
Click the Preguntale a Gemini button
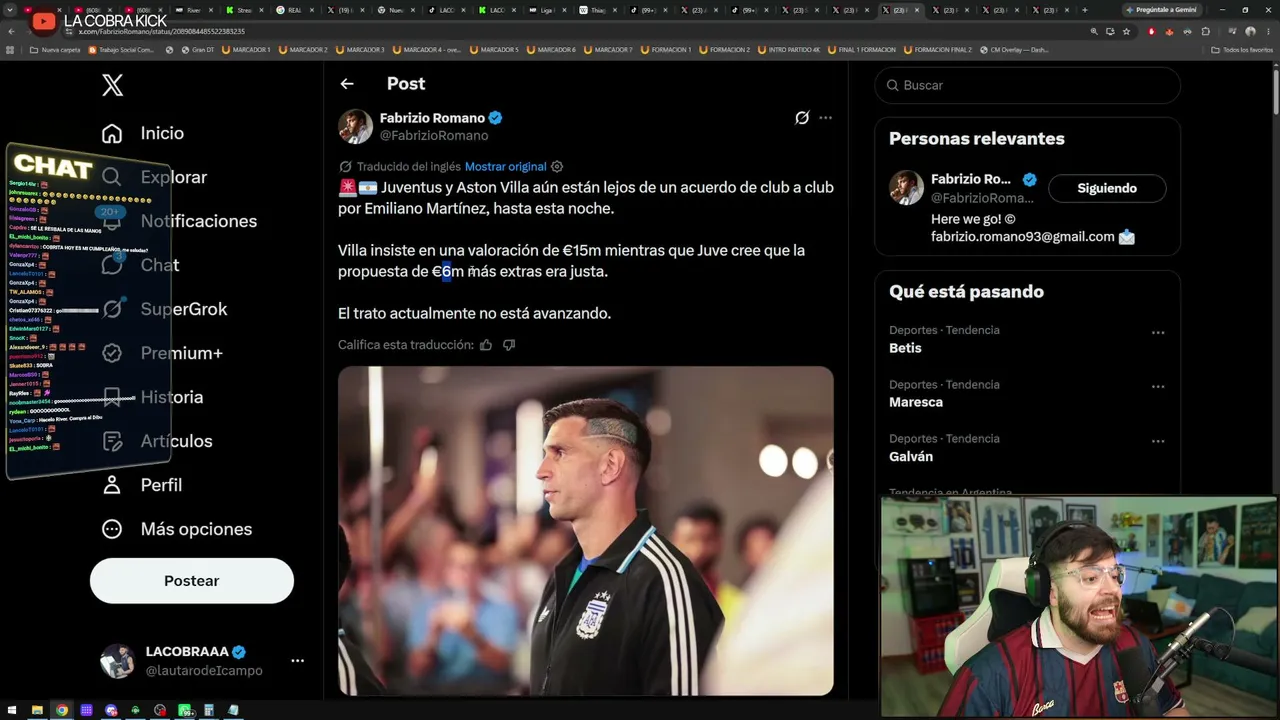(x=1160, y=10)
